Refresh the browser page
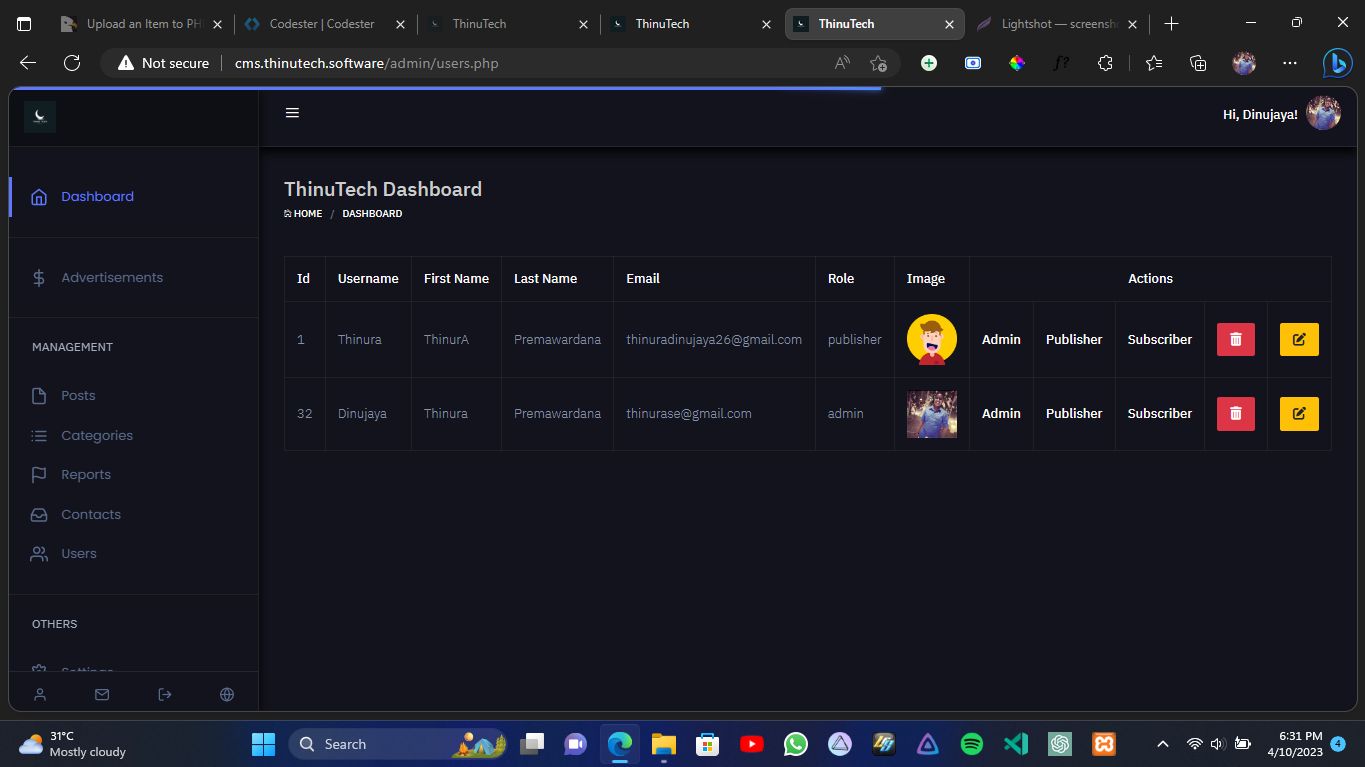This screenshot has width=1365, height=767. [x=72, y=63]
